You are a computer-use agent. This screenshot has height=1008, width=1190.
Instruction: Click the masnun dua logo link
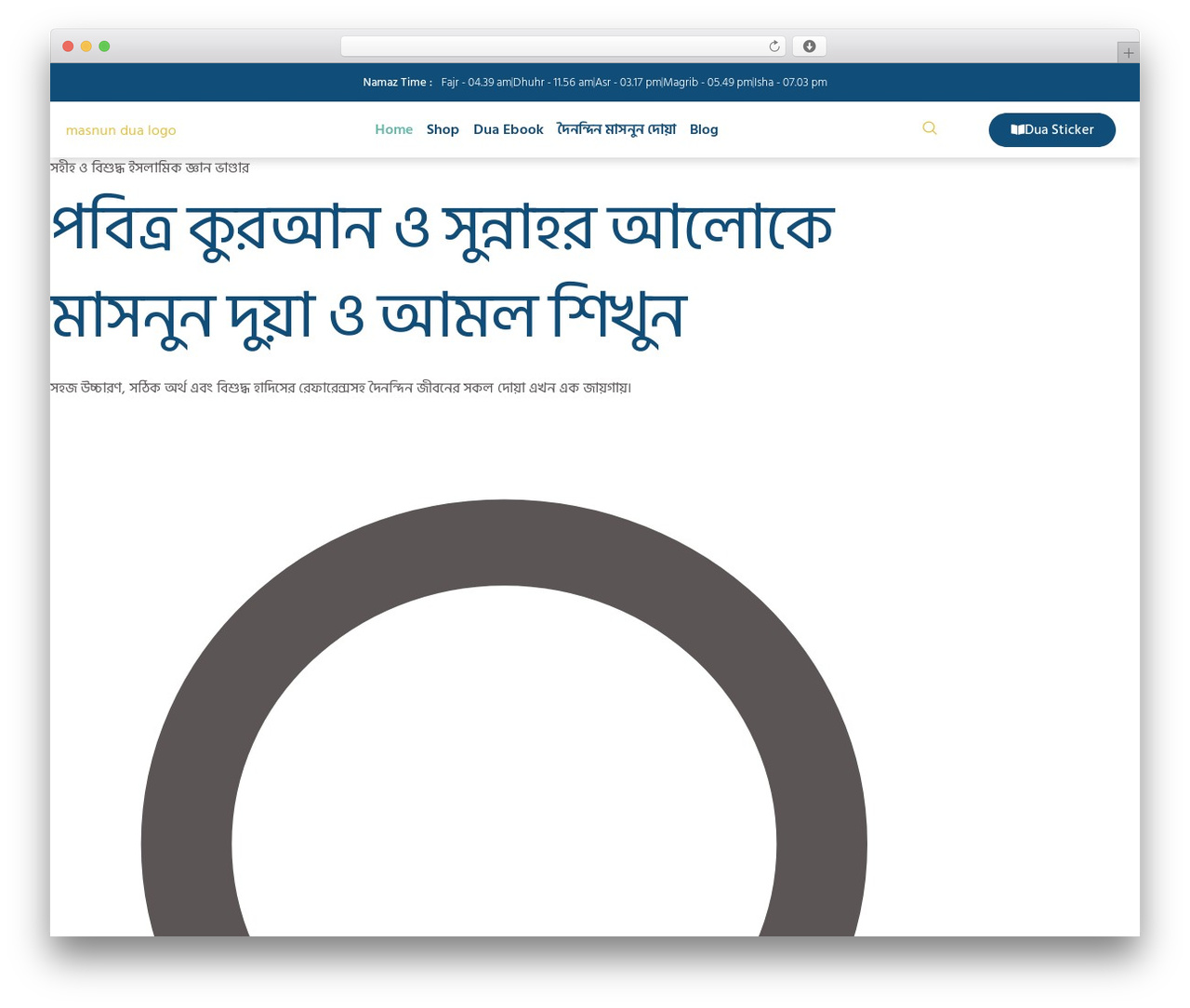121,130
